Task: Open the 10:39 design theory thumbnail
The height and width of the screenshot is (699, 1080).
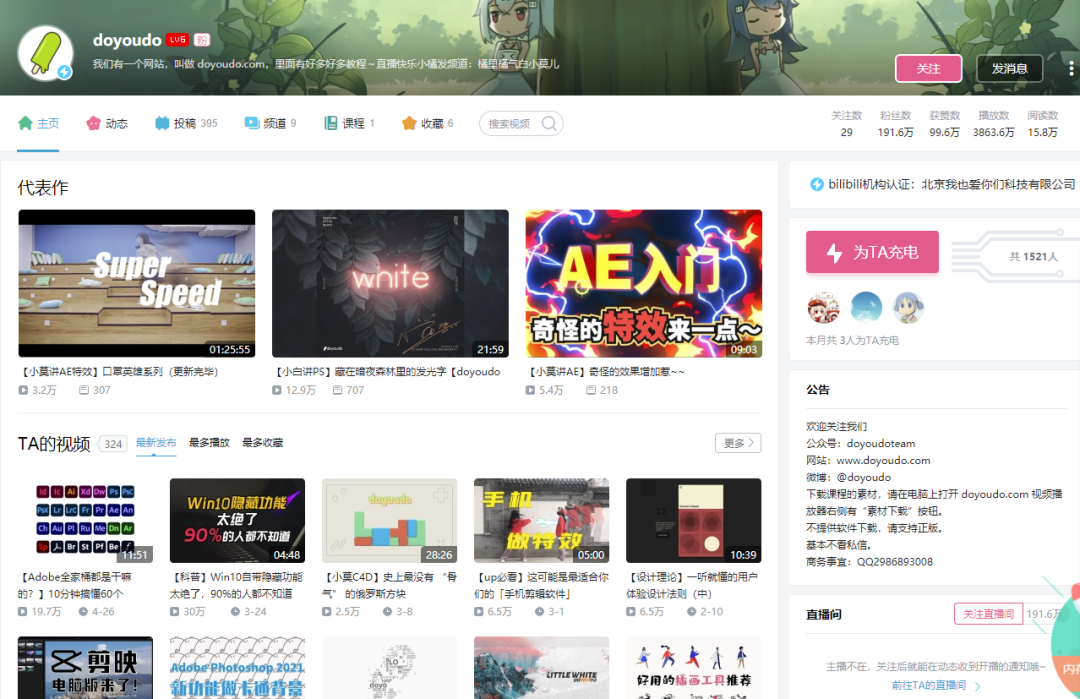Action: coord(694,521)
